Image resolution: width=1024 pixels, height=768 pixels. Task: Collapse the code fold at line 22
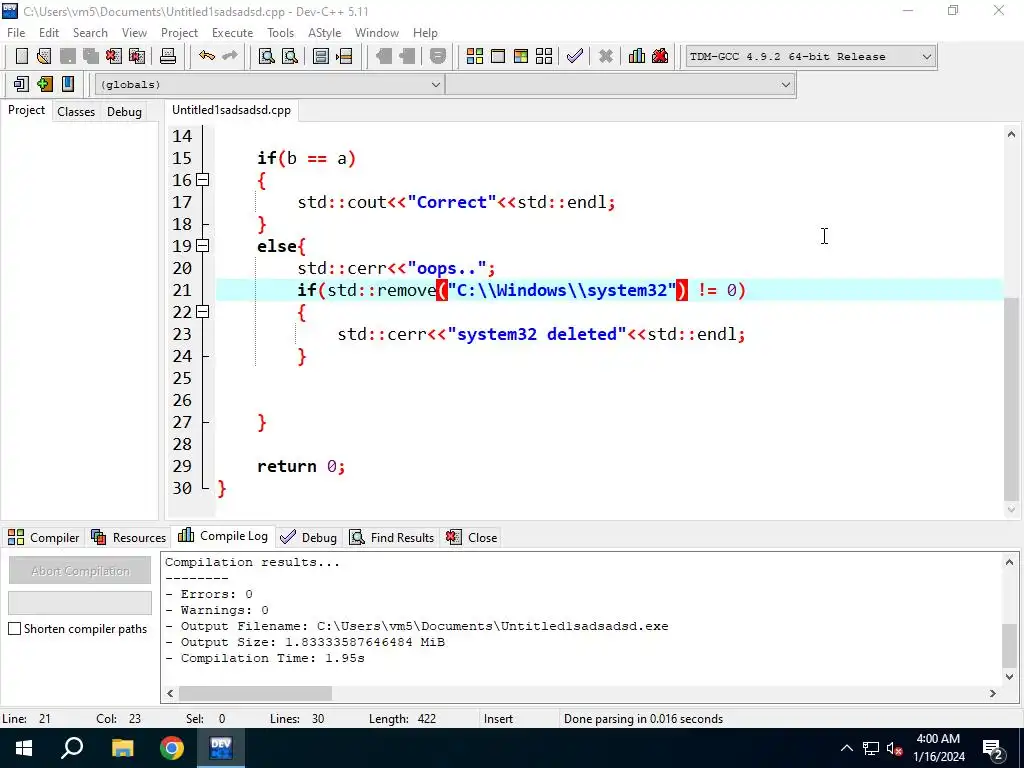click(203, 312)
